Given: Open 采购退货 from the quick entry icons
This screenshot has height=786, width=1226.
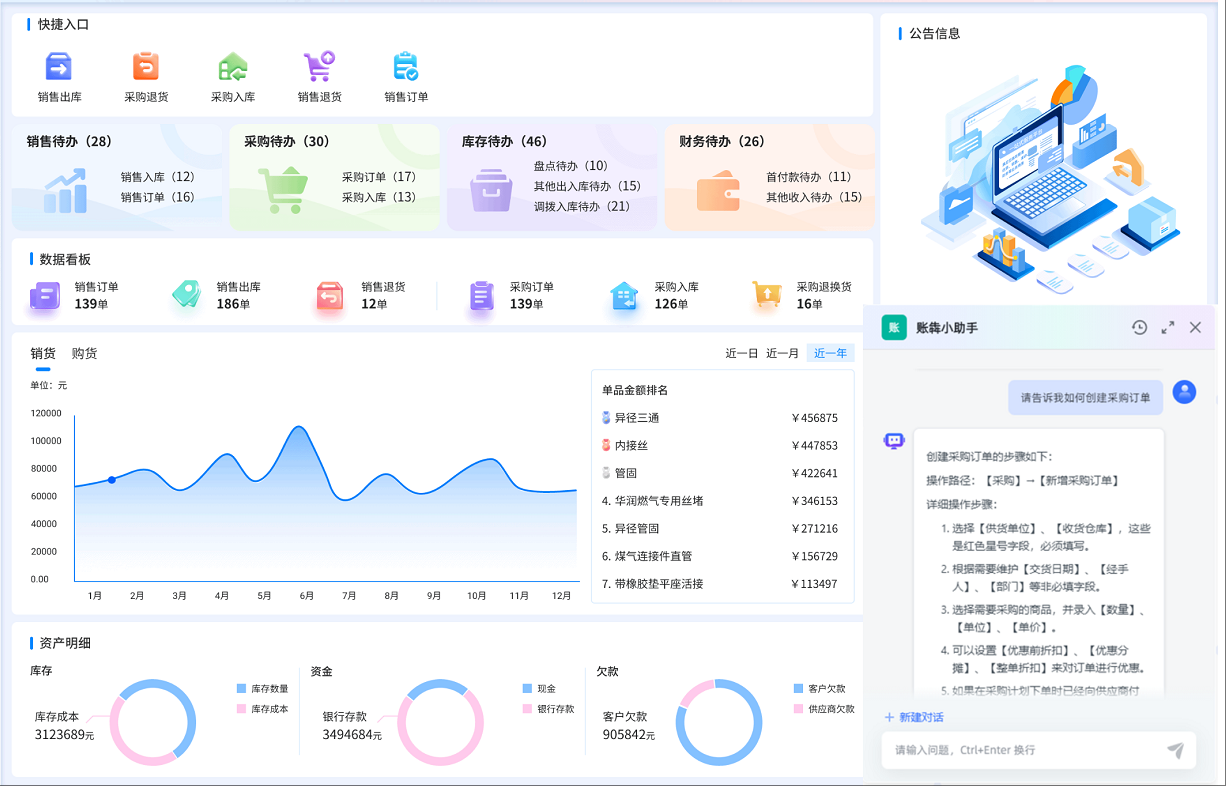Looking at the screenshot, I should (145, 68).
